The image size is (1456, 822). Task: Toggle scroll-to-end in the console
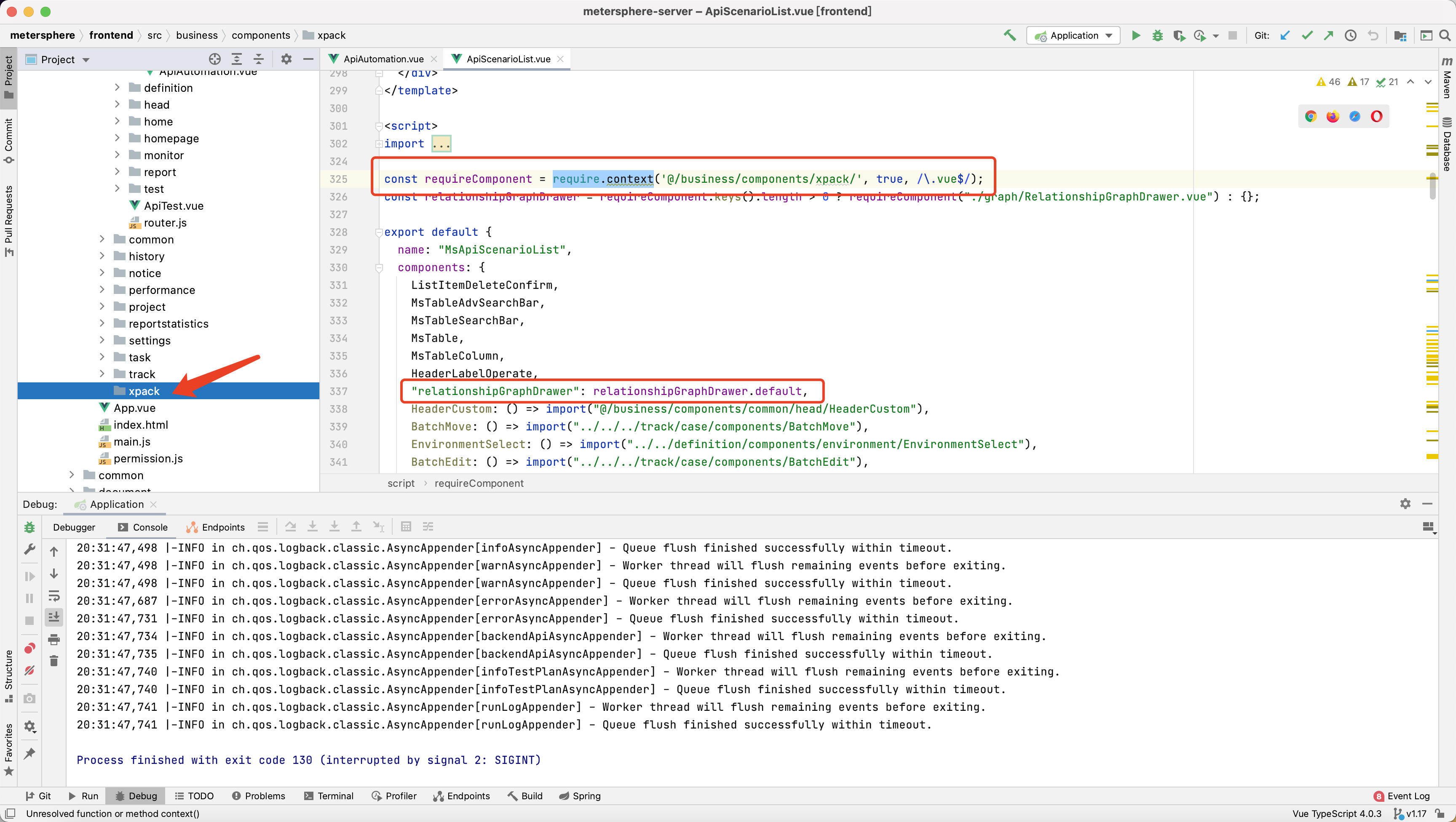pyautogui.click(x=54, y=617)
